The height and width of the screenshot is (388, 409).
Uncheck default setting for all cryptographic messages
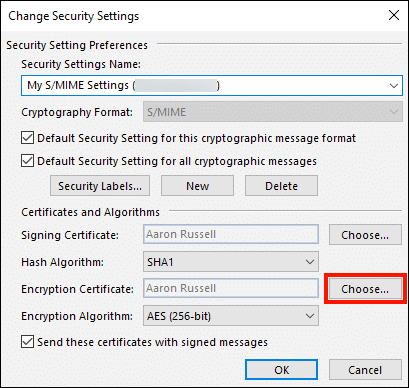27,161
